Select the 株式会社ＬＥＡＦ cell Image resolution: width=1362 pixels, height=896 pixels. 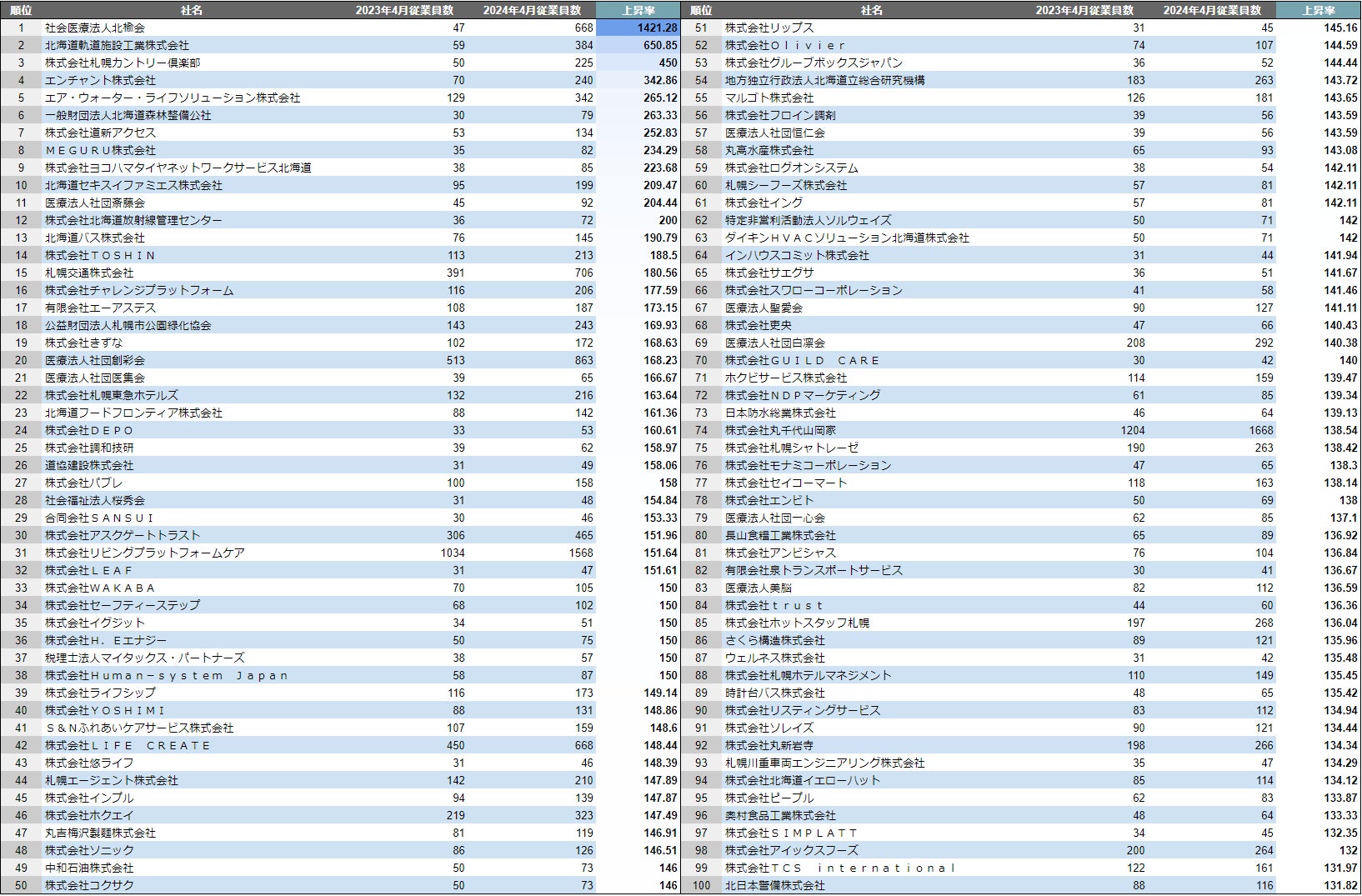point(89,570)
